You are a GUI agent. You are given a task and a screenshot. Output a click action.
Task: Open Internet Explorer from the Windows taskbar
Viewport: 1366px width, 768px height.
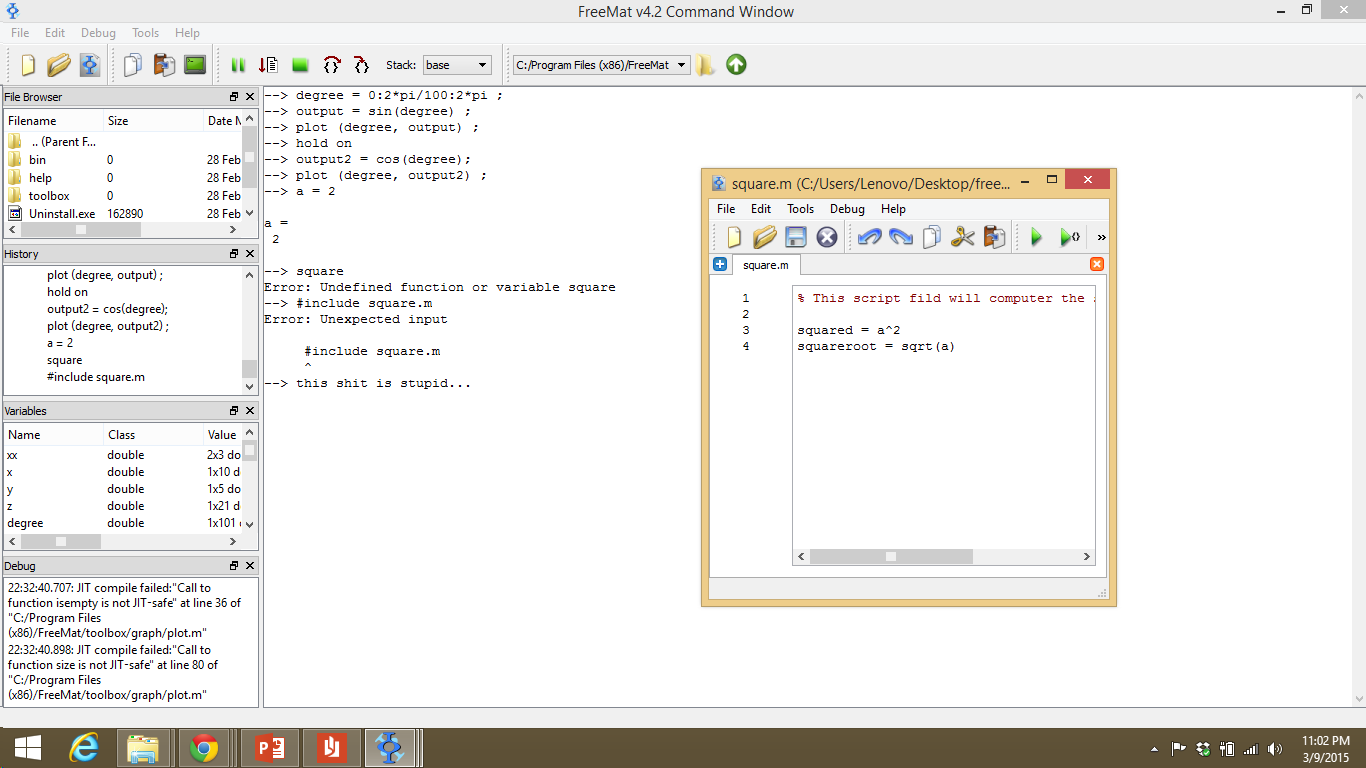point(85,747)
